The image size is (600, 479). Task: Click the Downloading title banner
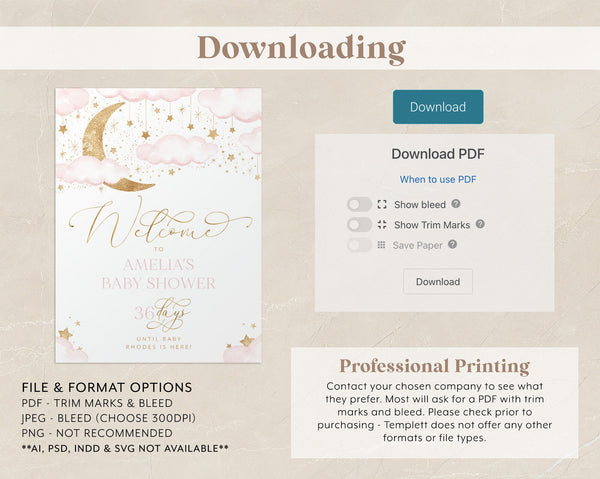[300, 48]
